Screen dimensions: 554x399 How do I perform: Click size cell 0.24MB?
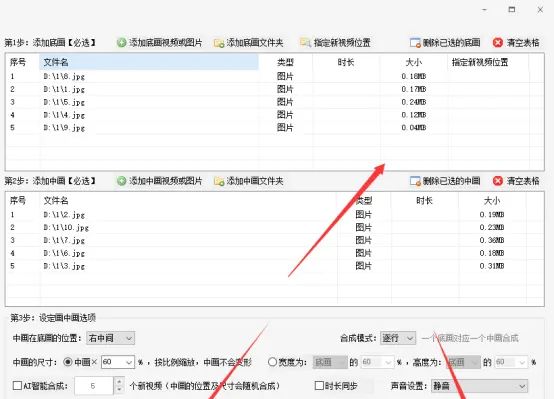[x=414, y=102]
